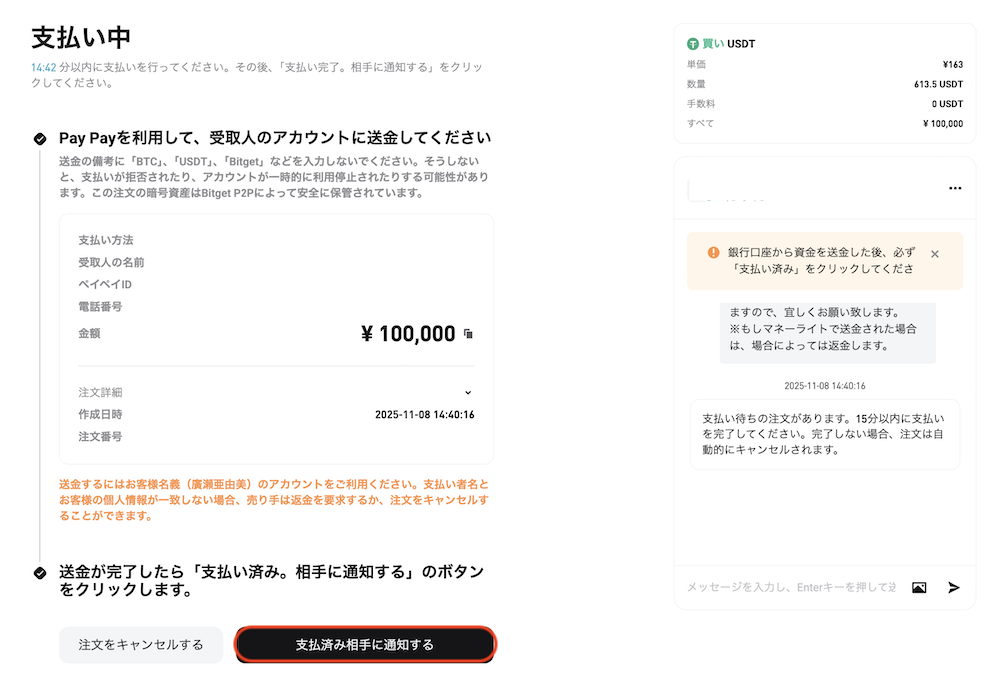Image resolution: width=1000 pixels, height=681 pixels.
Task: Click the 支払い中 page heading
Action: click(81, 37)
